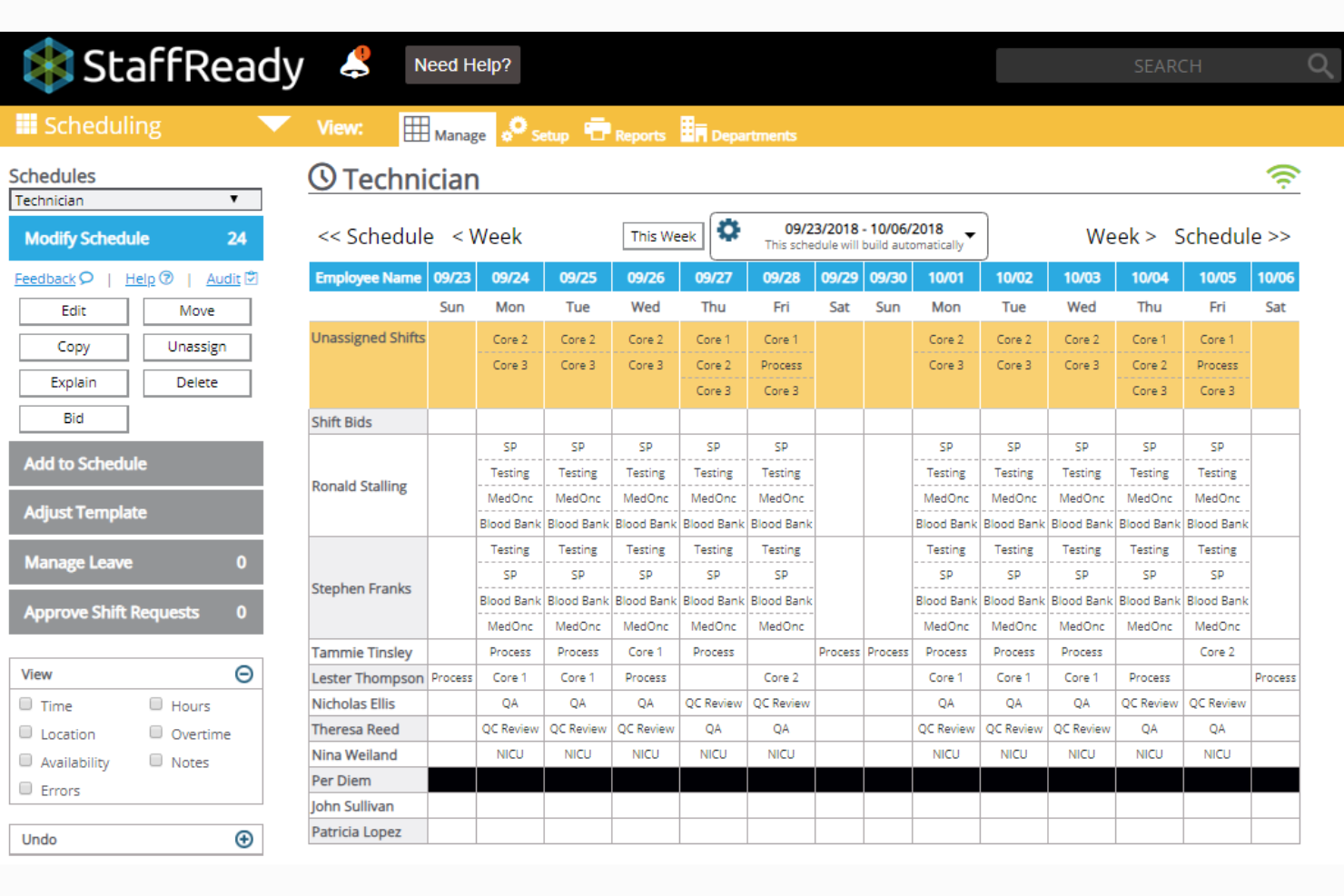Open the date range dropdown arrow
The height and width of the screenshot is (896, 1344).
coord(971,235)
